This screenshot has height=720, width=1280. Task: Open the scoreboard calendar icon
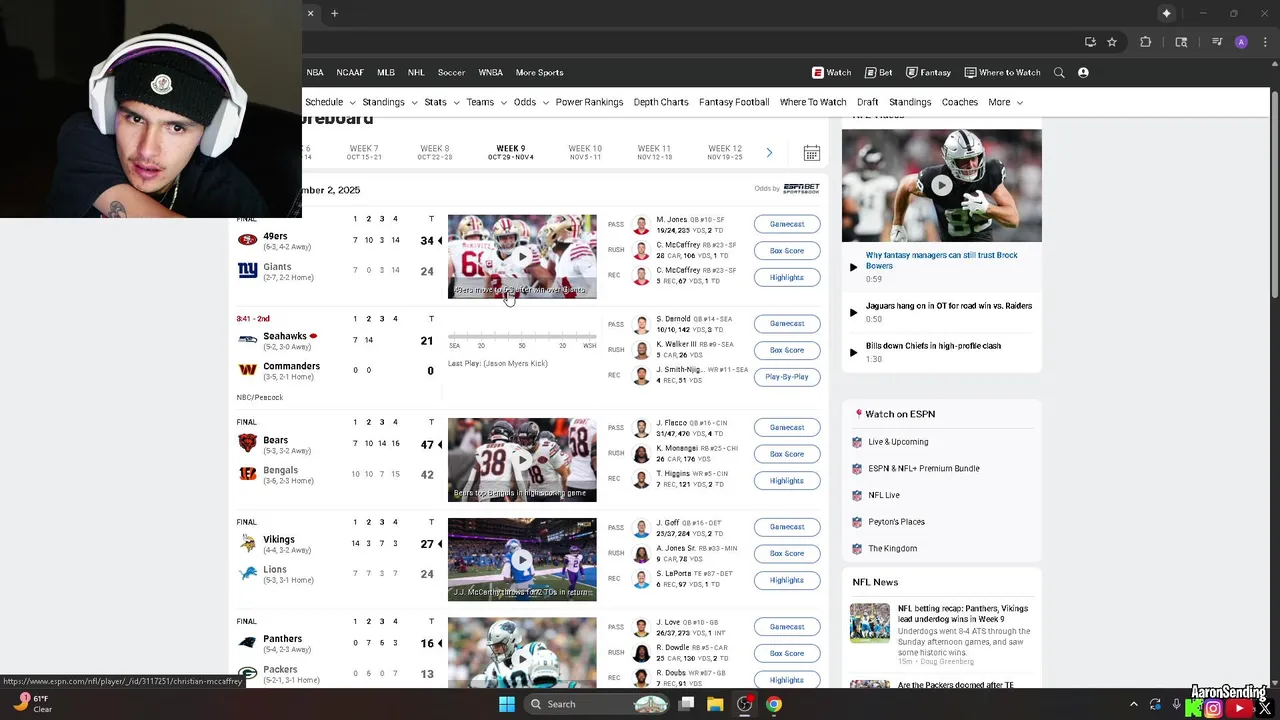tap(812, 153)
